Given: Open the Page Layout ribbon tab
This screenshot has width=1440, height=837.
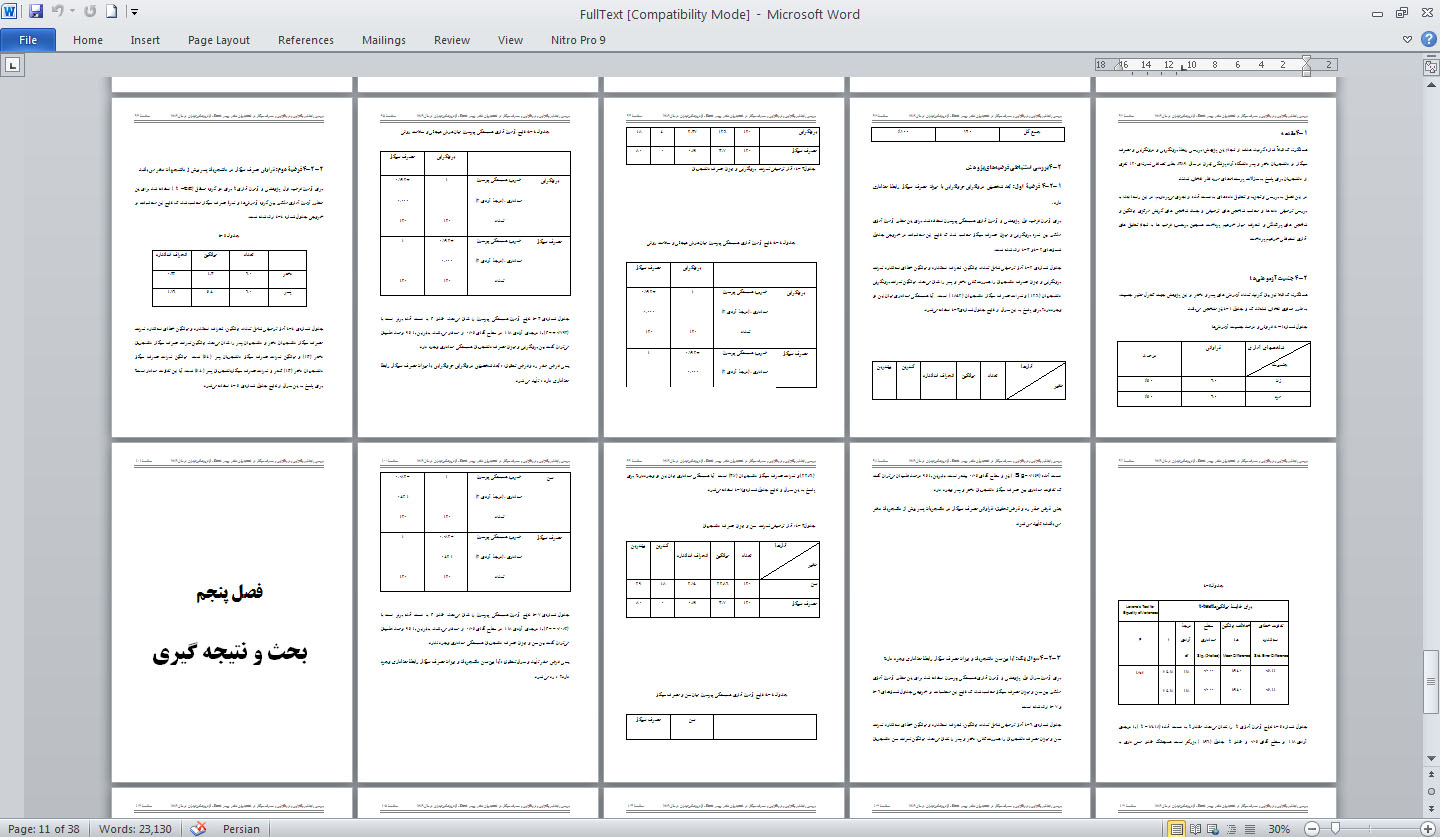Looking at the screenshot, I should pos(218,40).
